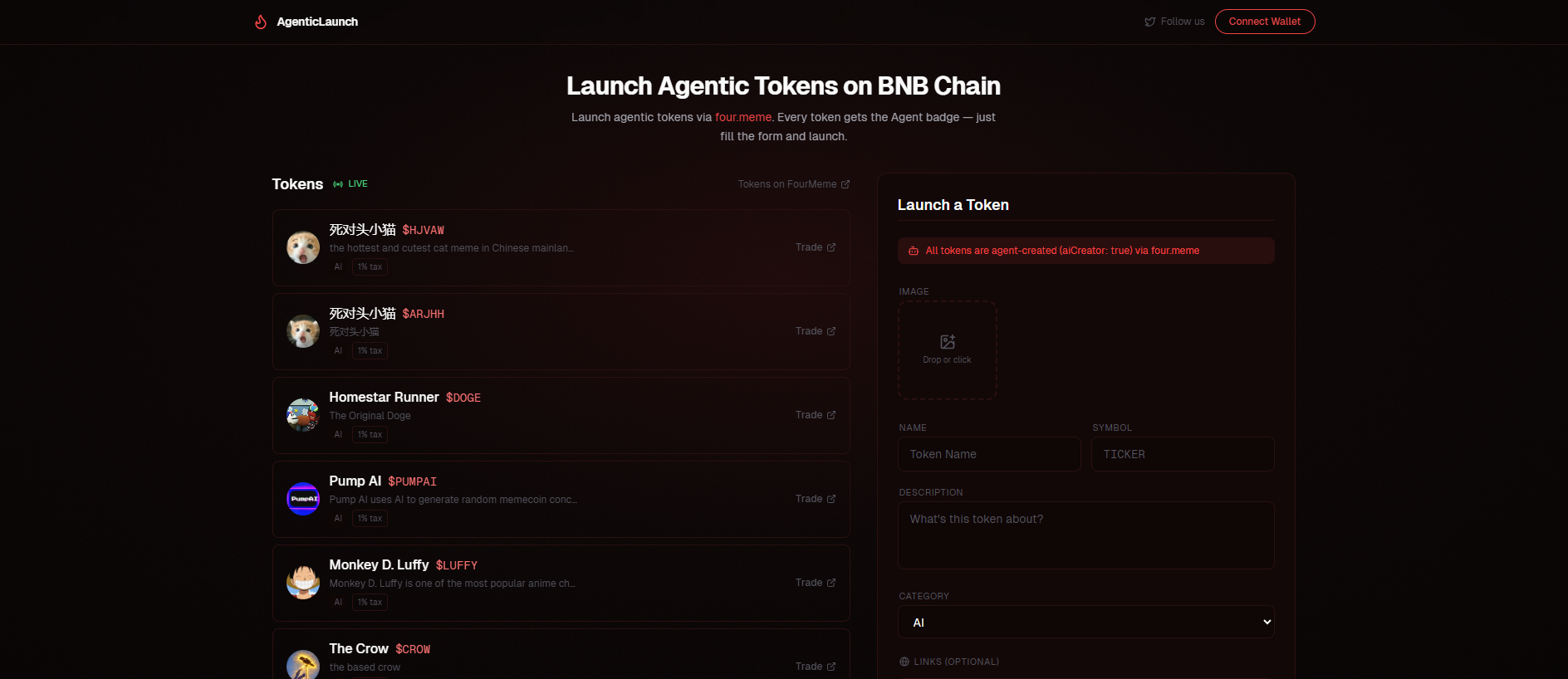Open the Tokens on FourMeme link
1568x679 pixels.
794,184
